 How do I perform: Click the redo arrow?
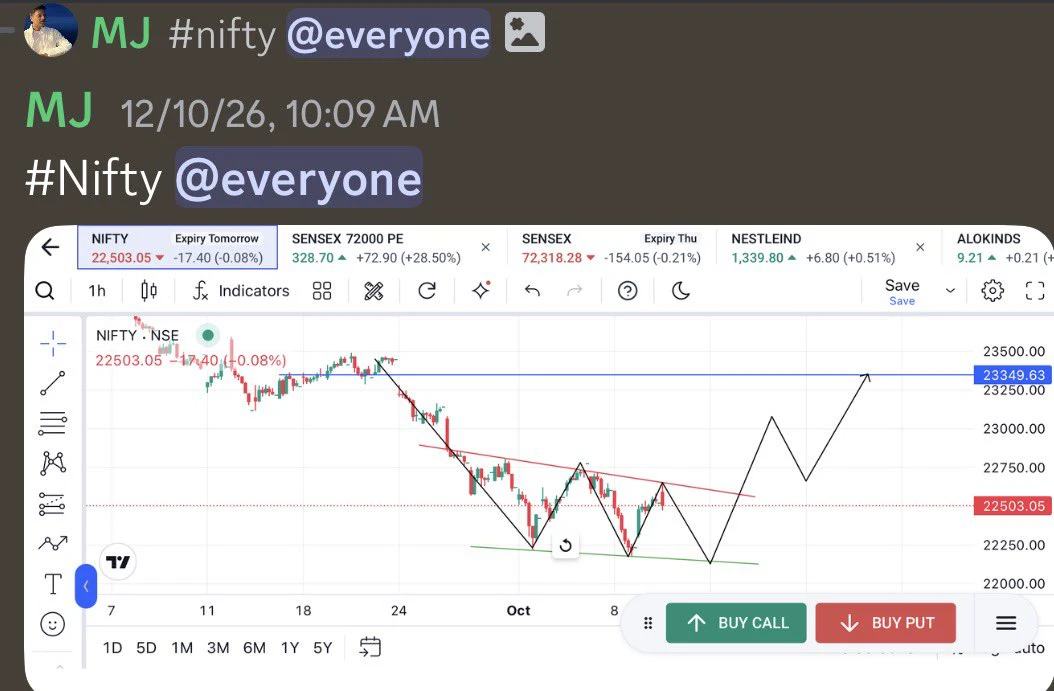[575, 290]
